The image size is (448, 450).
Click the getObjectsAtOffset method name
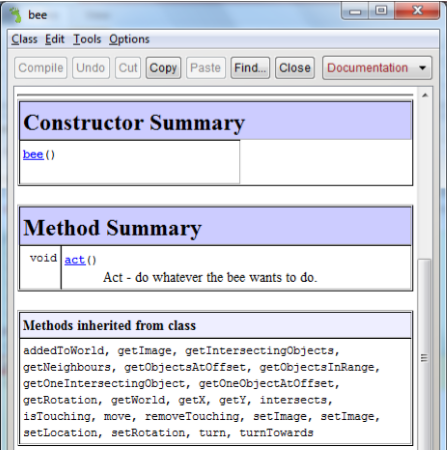[x=185, y=367]
